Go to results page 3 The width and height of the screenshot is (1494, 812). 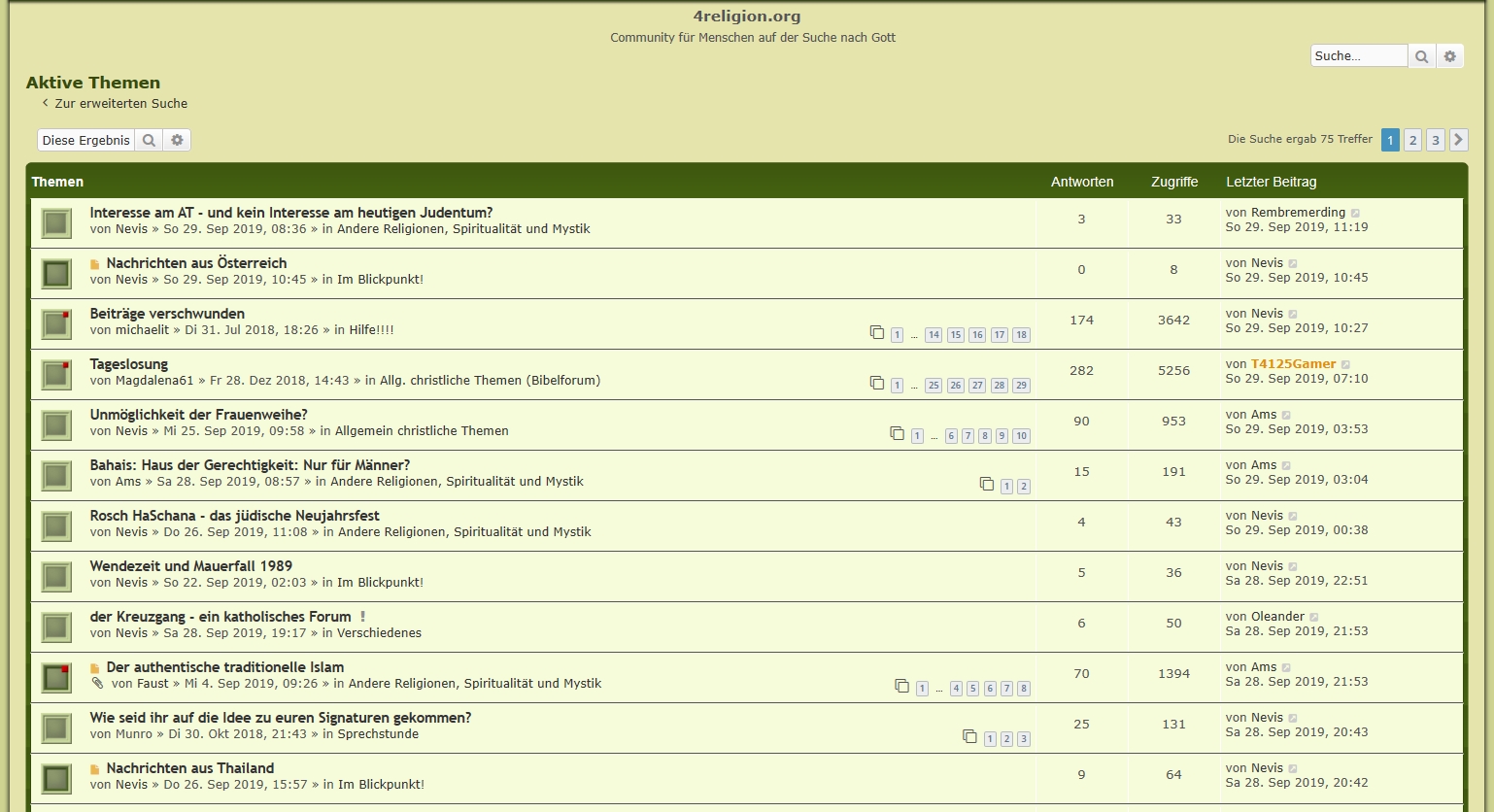pyautogui.click(x=1436, y=140)
